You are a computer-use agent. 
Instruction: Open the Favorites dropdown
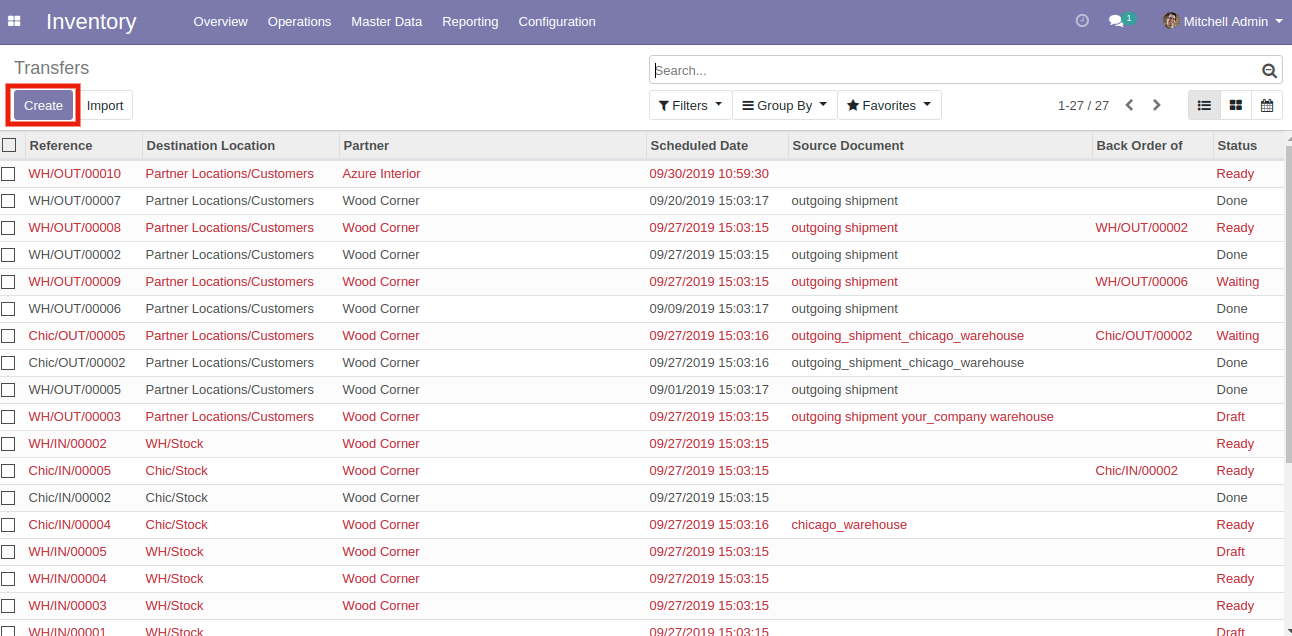tap(889, 105)
